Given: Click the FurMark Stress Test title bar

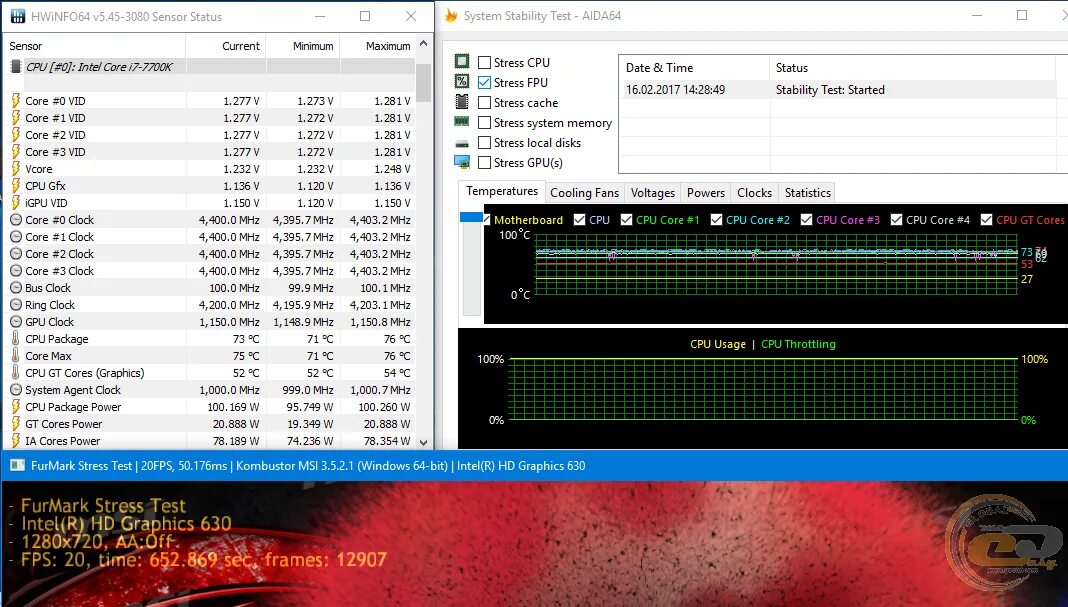Looking at the screenshot, I should tap(534, 465).
